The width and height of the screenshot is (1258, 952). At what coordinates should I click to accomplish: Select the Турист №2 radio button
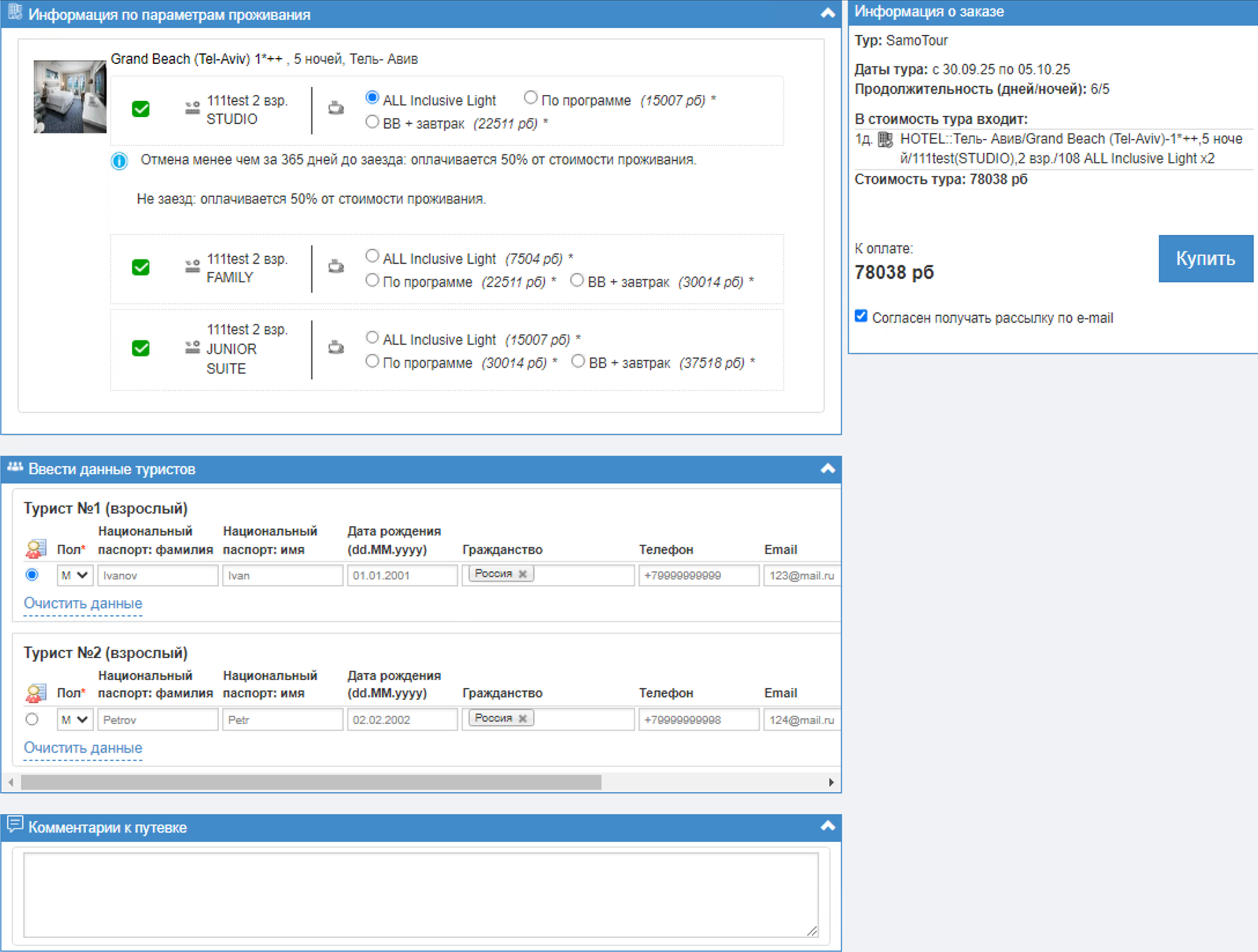coord(32,719)
